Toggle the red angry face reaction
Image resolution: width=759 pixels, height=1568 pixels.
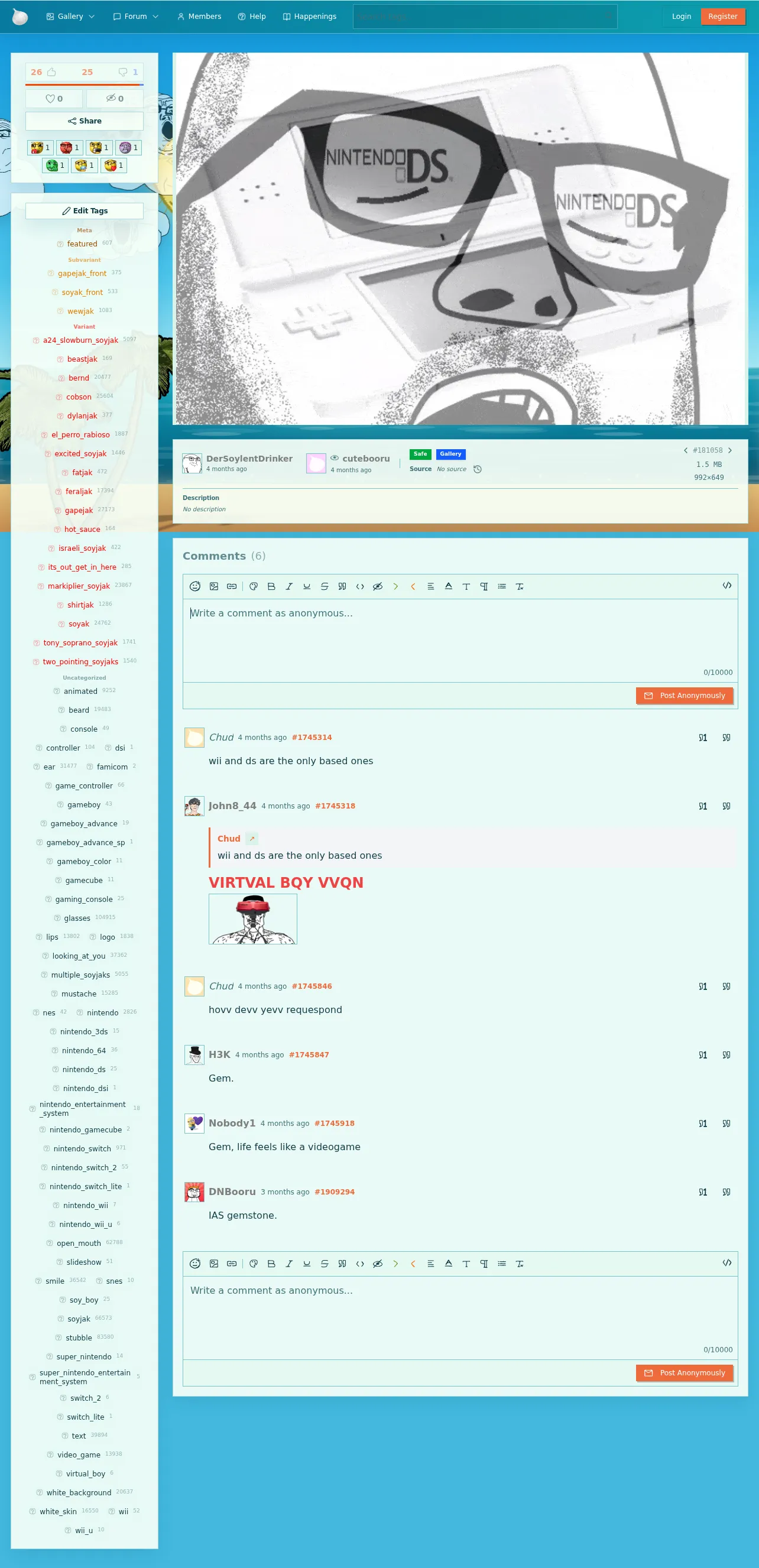click(x=69, y=147)
